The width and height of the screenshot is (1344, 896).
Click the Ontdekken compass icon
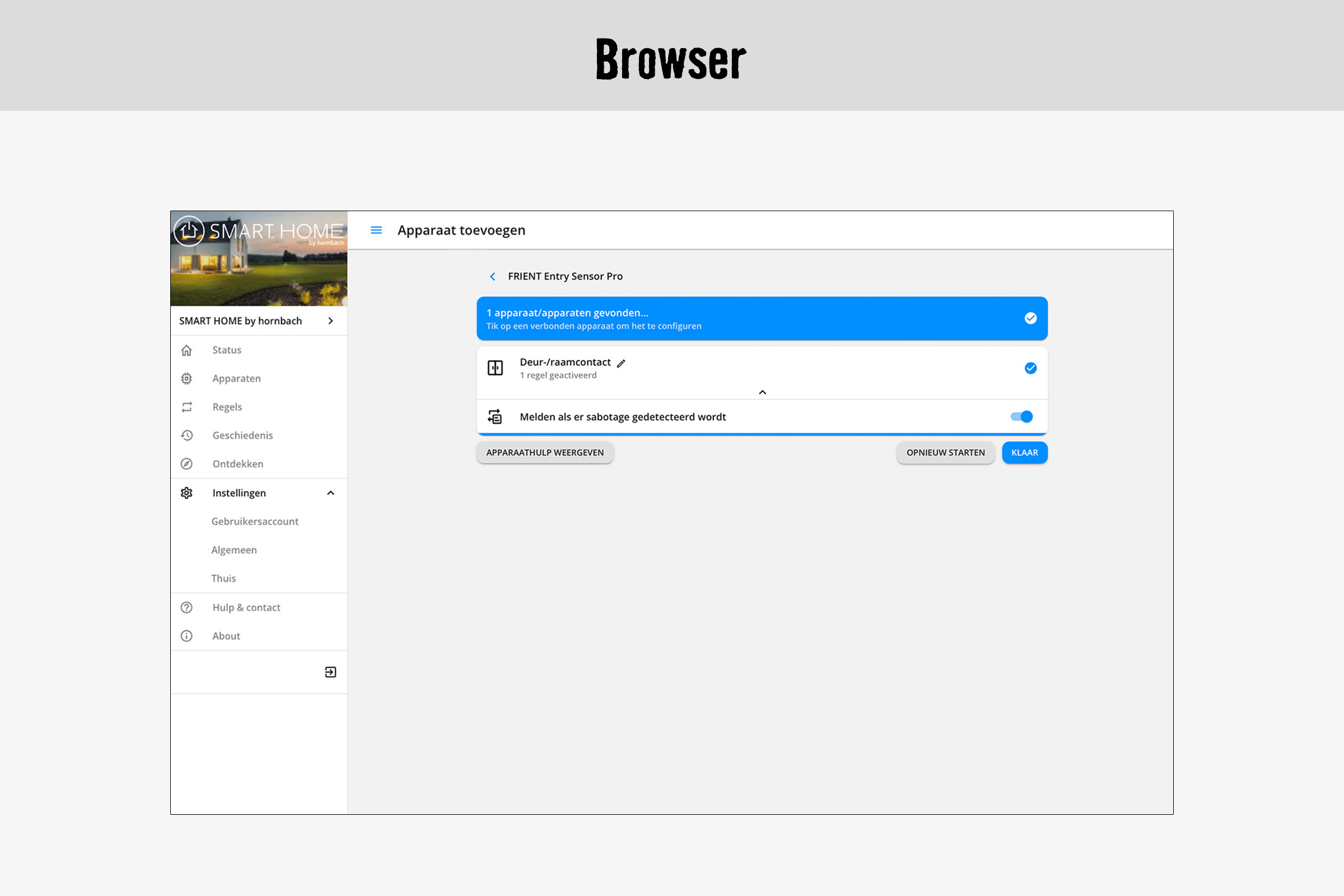(x=186, y=464)
